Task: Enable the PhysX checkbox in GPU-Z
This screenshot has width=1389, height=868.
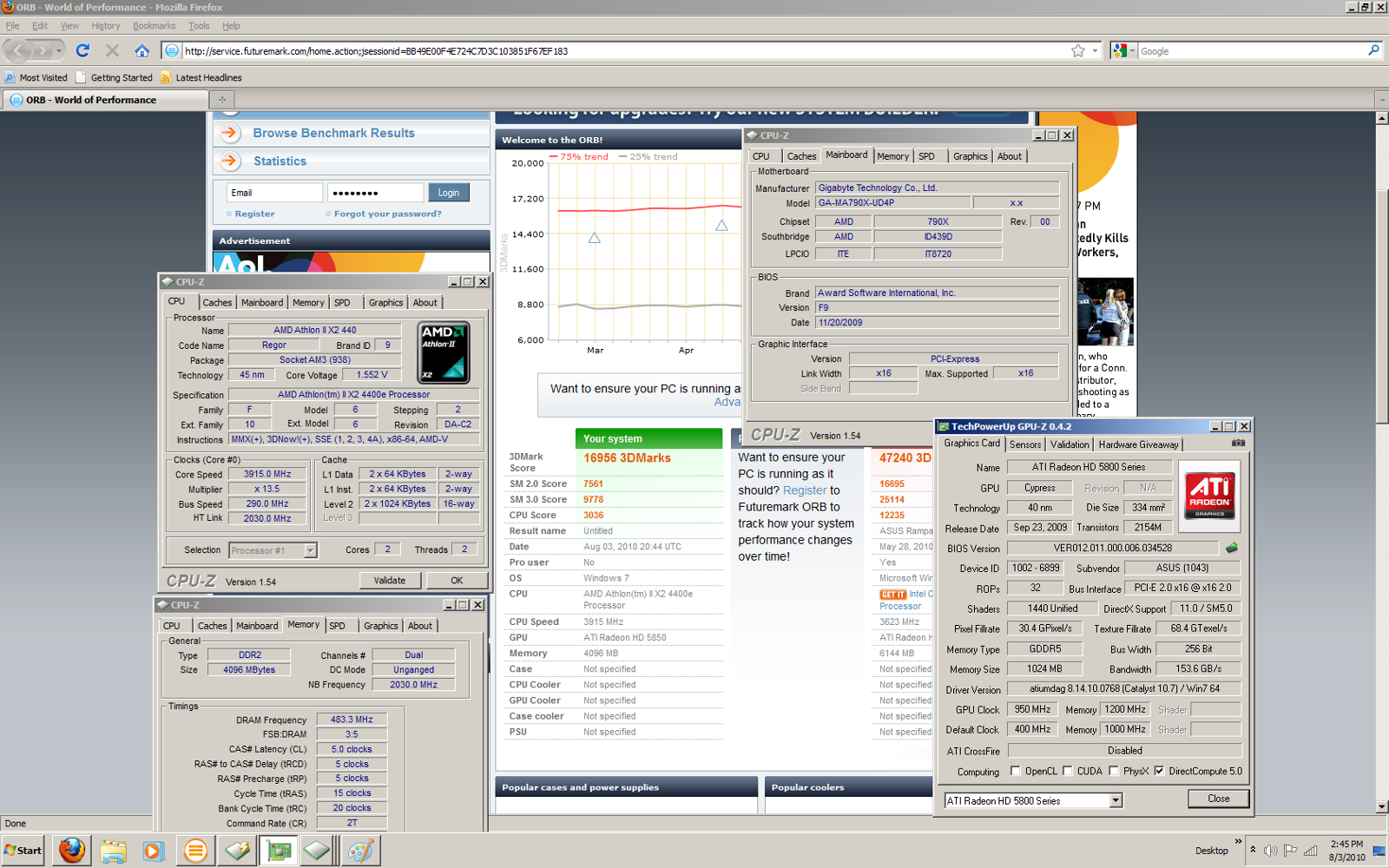Action: [1113, 771]
